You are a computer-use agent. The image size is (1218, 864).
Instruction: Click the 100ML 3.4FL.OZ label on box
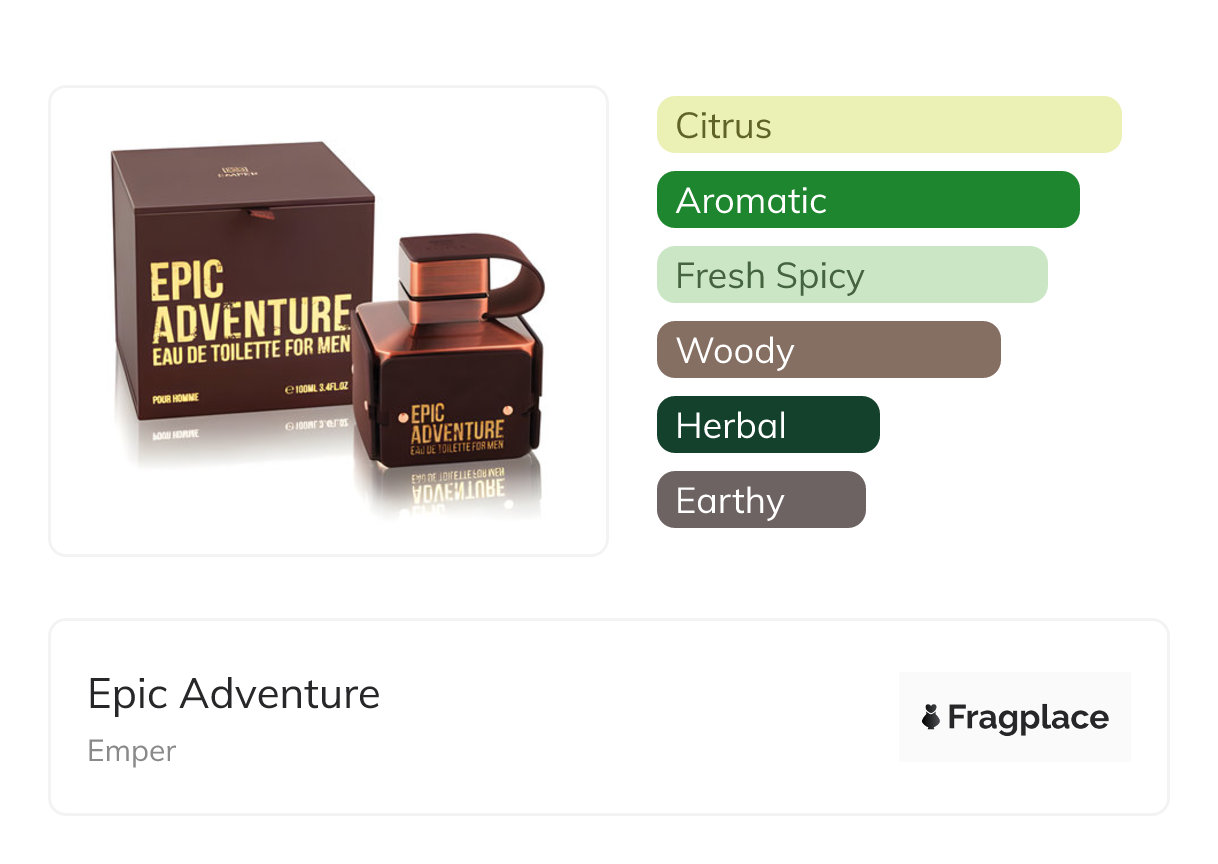pyautogui.click(x=318, y=390)
